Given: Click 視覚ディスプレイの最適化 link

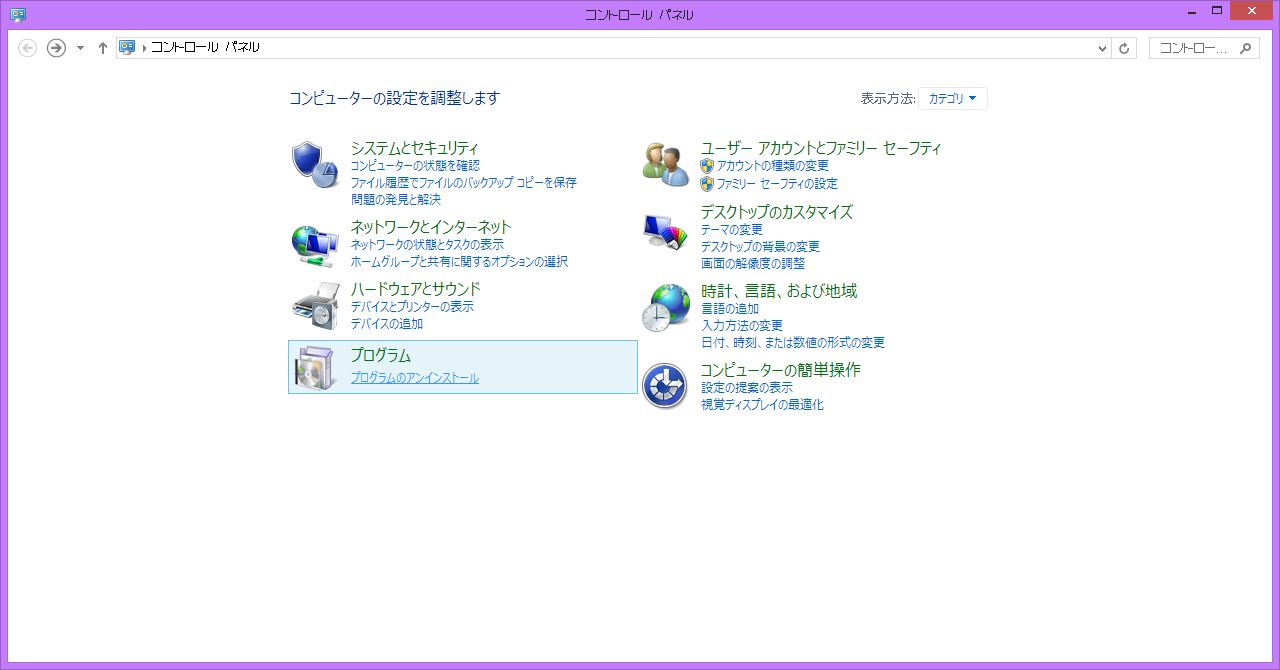Looking at the screenshot, I should (762, 405).
